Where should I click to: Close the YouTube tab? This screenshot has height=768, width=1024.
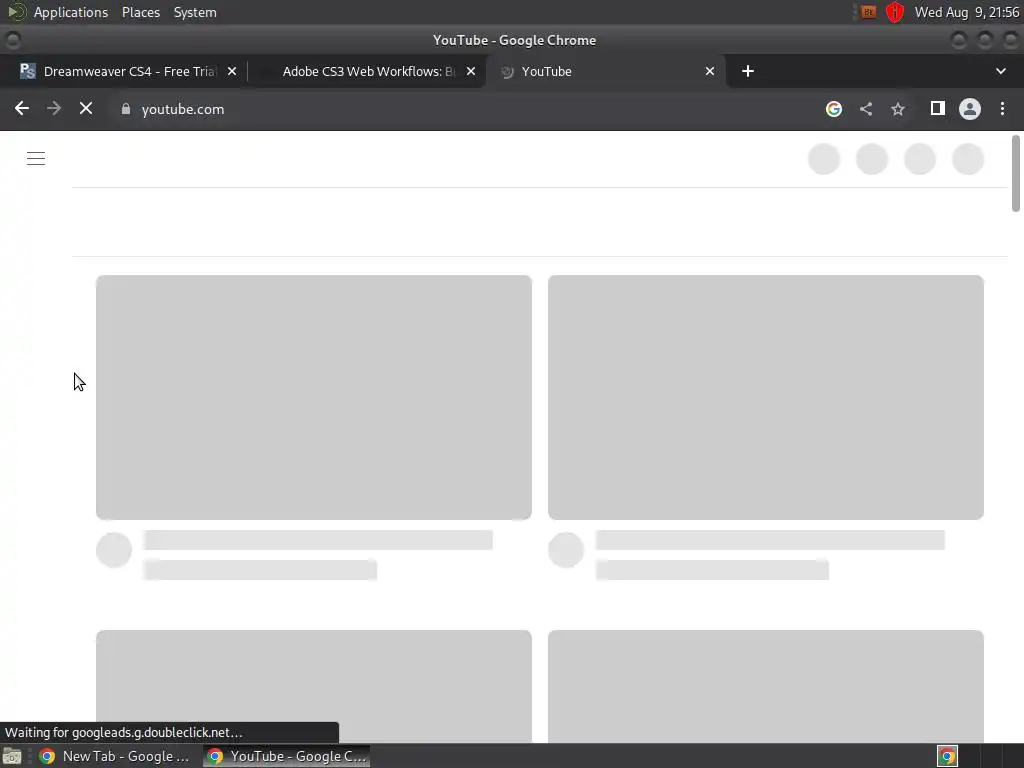[710, 71]
